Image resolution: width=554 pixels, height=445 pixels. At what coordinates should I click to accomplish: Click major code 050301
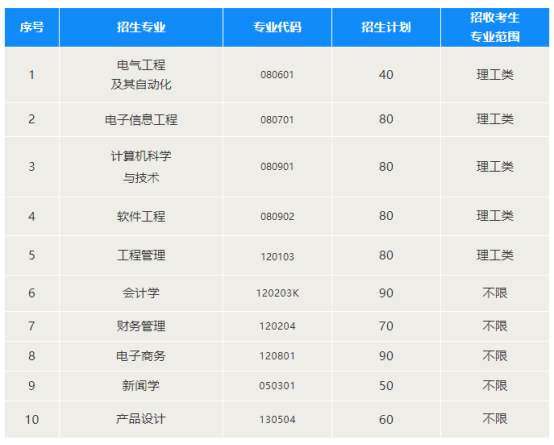pyautogui.click(x=277, y=385)
